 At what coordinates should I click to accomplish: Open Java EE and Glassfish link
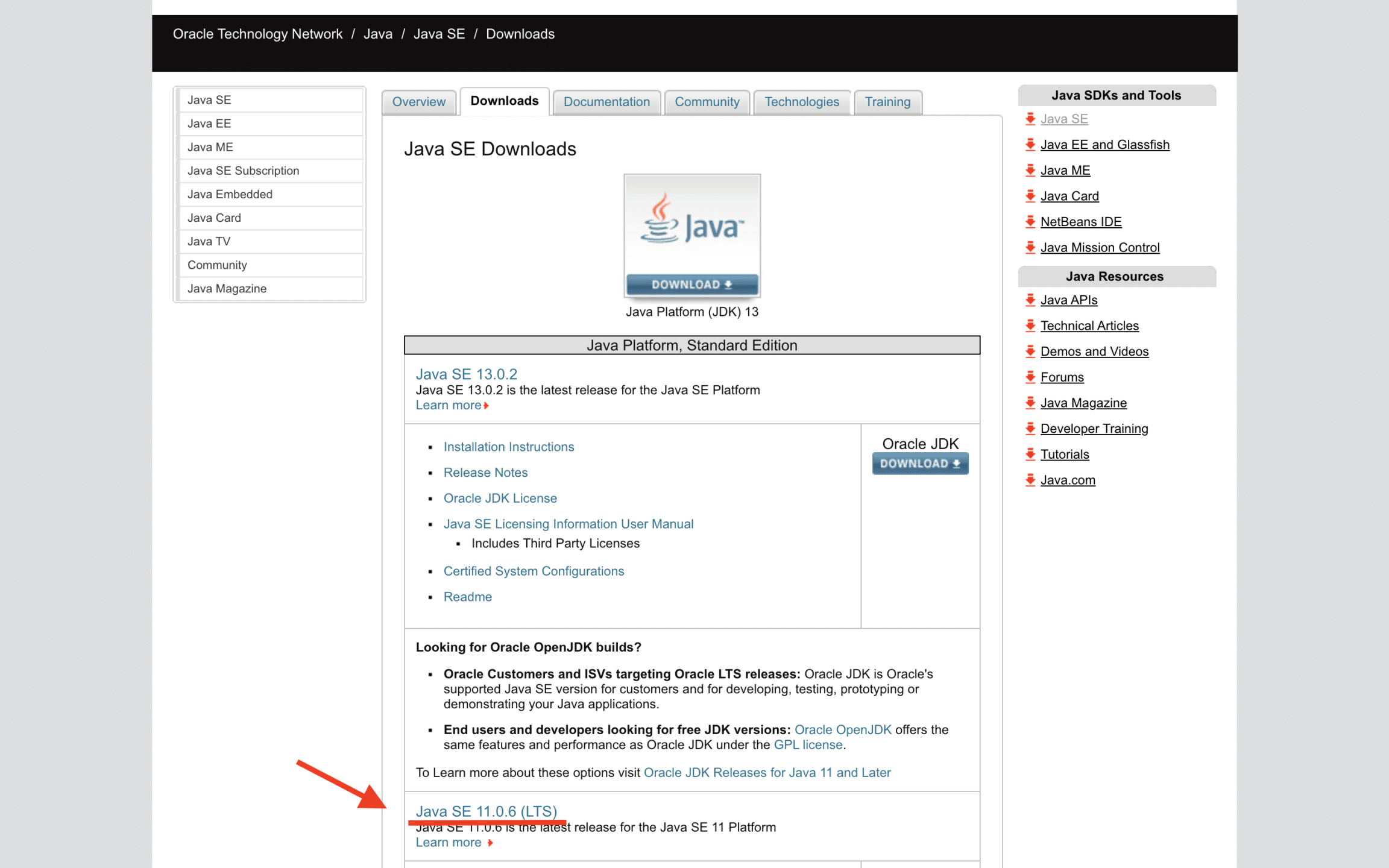pyautogui.click(x=1104, y=145)
